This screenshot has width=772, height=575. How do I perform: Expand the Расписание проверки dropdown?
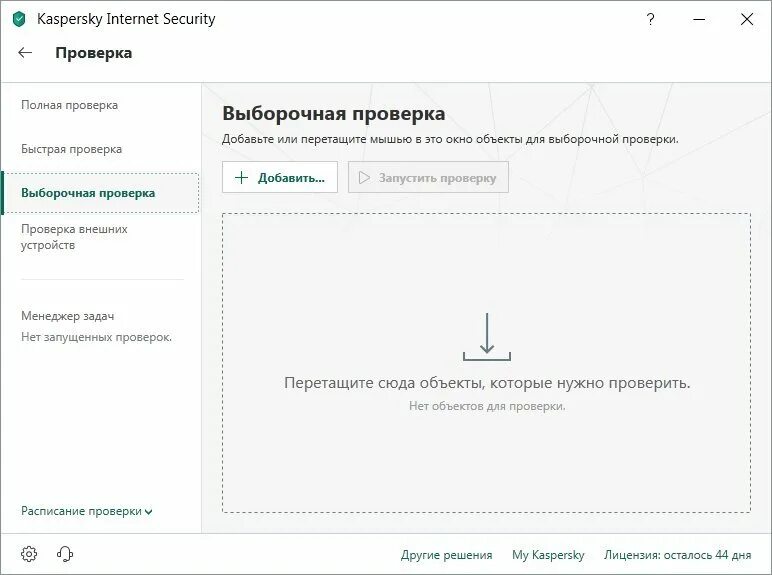coord(87,511)
